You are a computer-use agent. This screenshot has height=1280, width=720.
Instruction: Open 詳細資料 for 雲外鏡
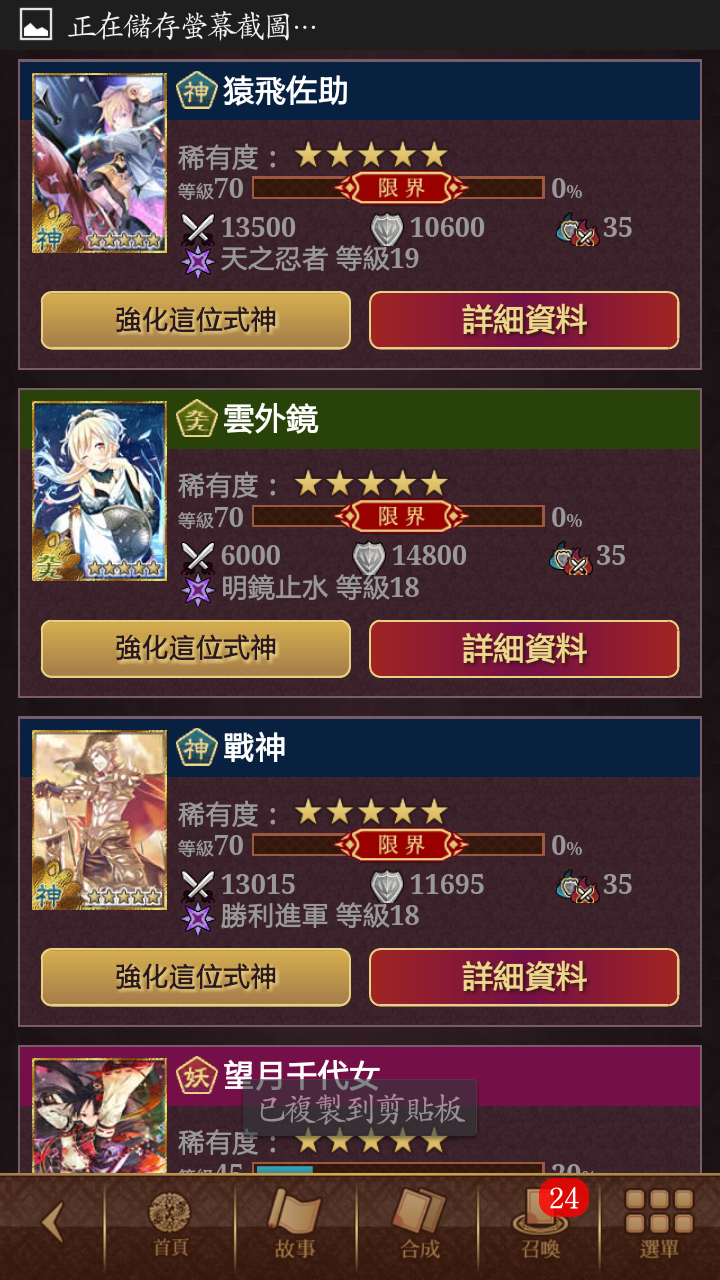pyautogui.click(x=524, y=649)
